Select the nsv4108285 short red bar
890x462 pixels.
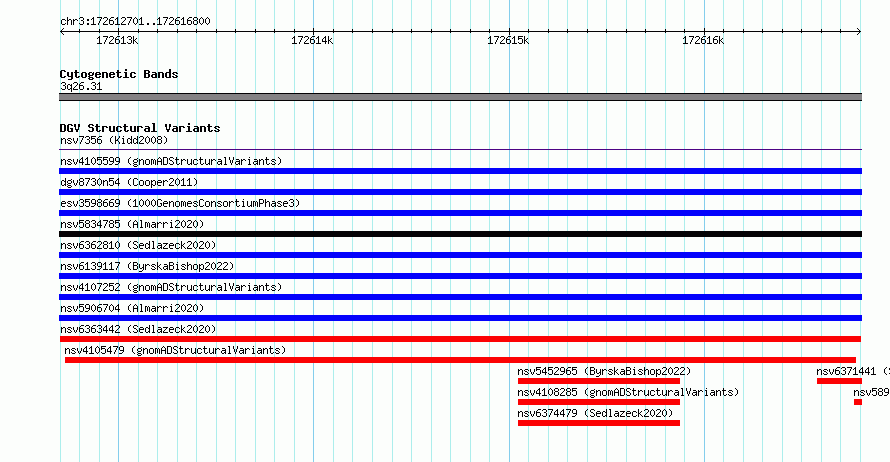[x=599, y=402]
